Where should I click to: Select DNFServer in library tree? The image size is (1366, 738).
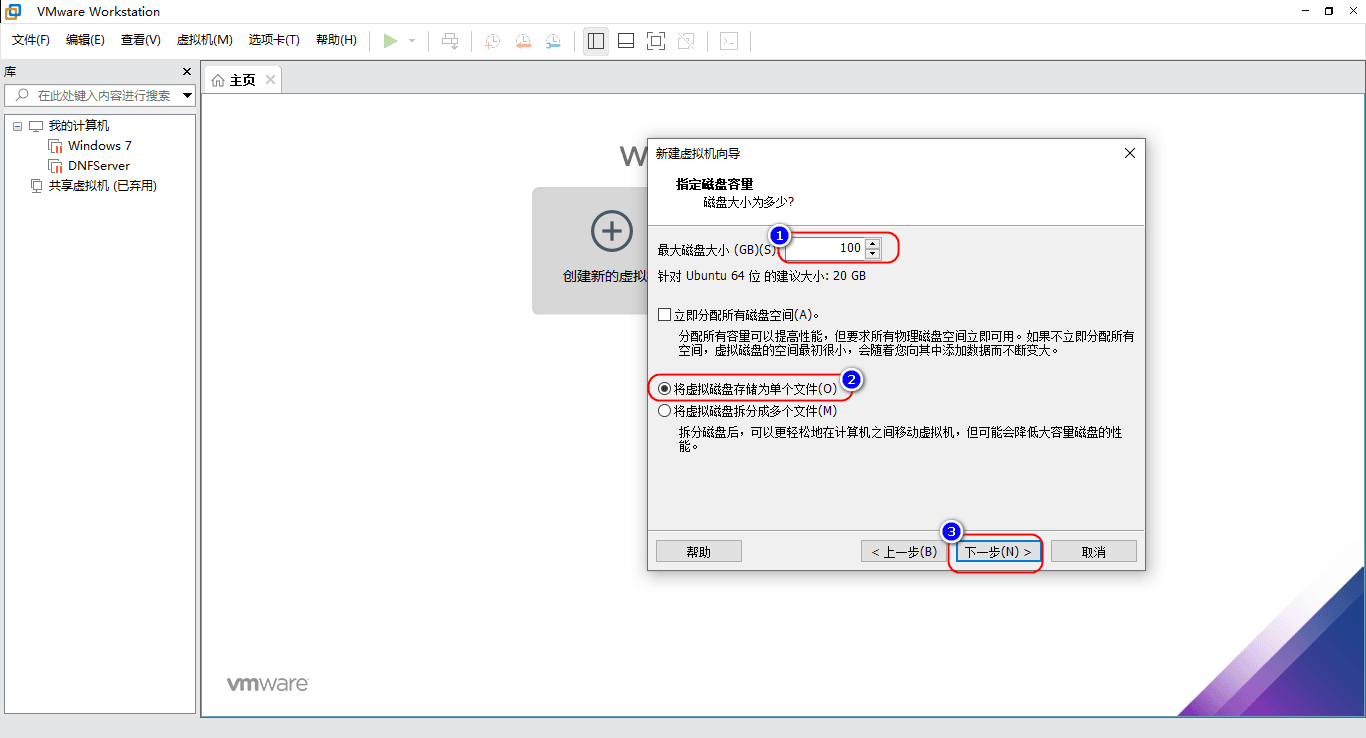99,166
